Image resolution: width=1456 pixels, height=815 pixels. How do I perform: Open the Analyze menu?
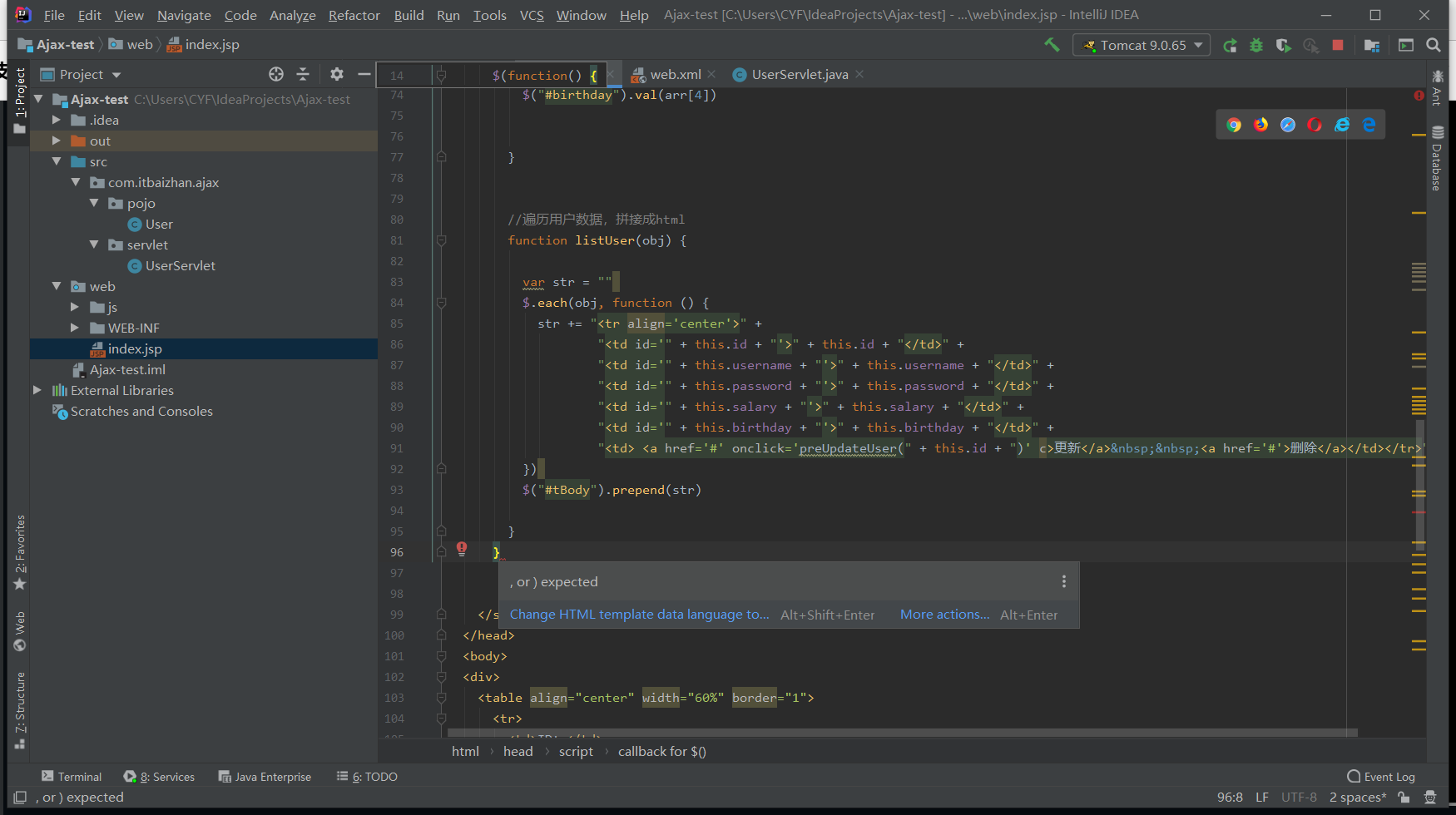(x=292, y=15)
